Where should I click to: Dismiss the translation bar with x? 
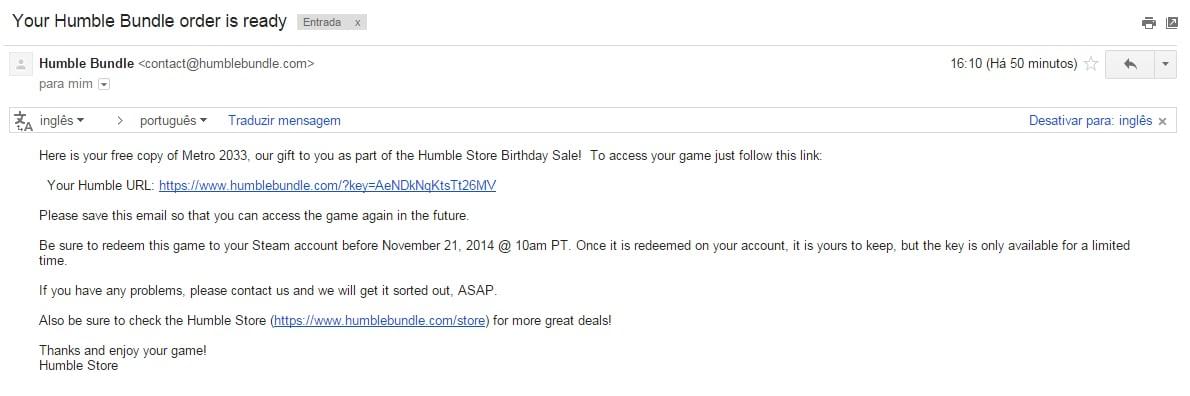click(x=1162, y=121)
